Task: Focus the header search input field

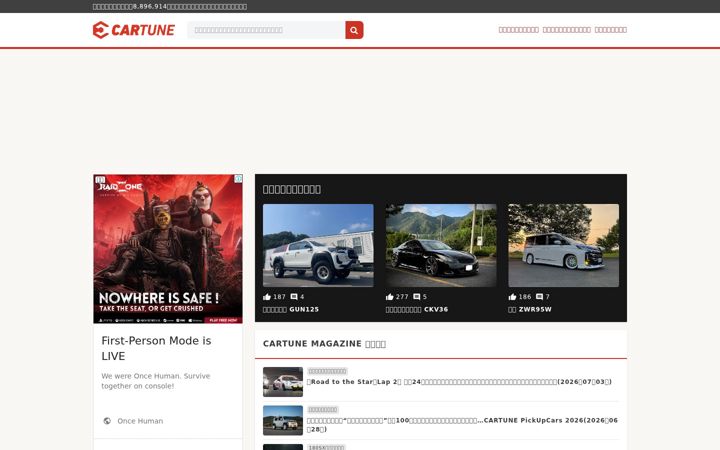Action: pyautogui.click(x=266, y=30)
